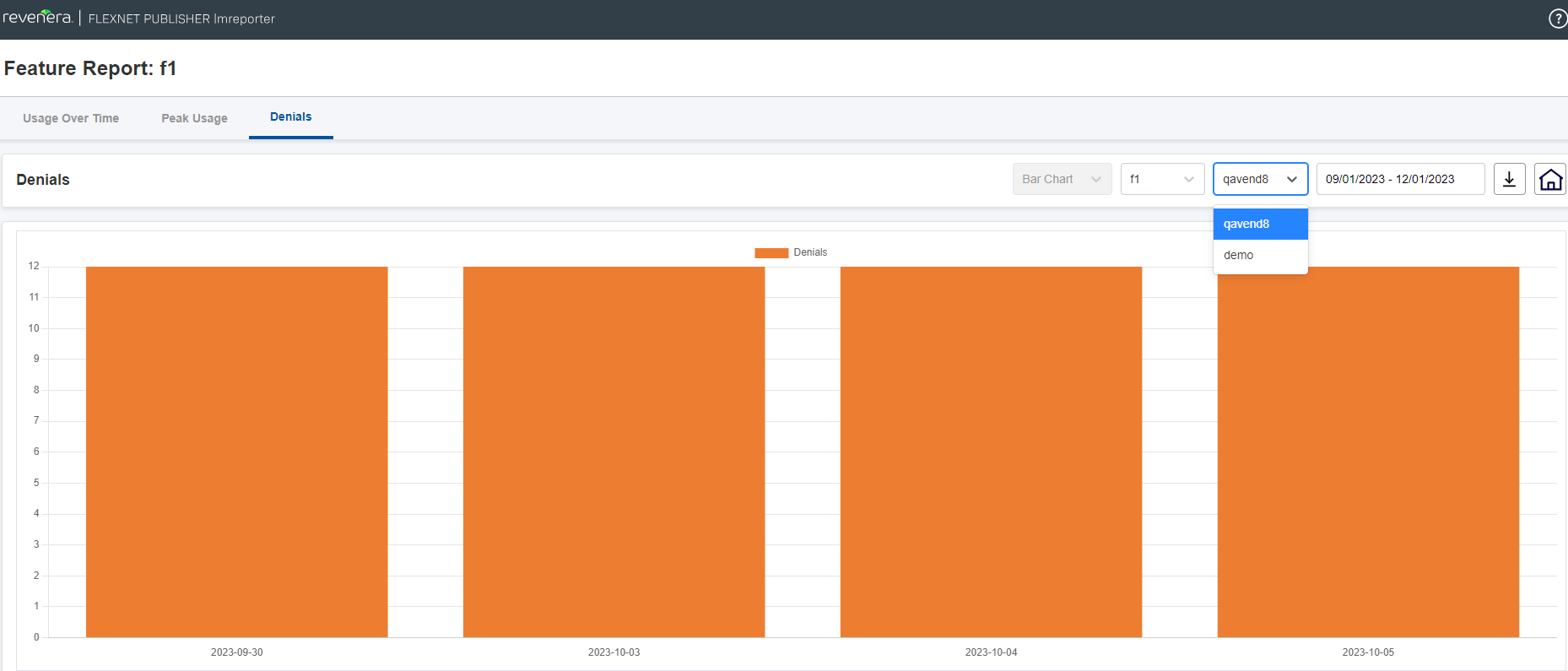Click the bar for 2023-10-04
Screen dimensions: 1568x671
click(x=991, y=452)
